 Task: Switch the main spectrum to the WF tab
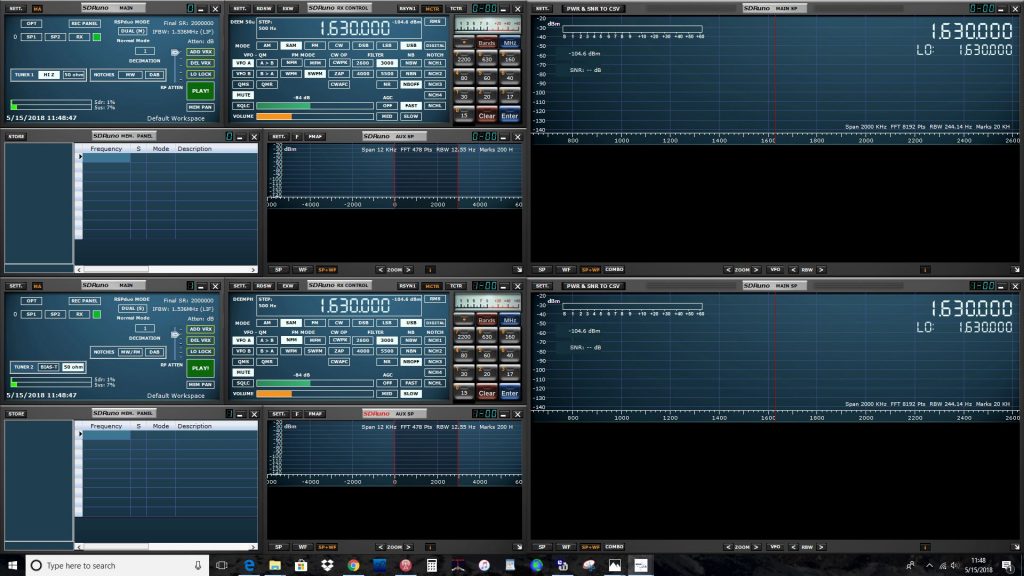[564, 269]
